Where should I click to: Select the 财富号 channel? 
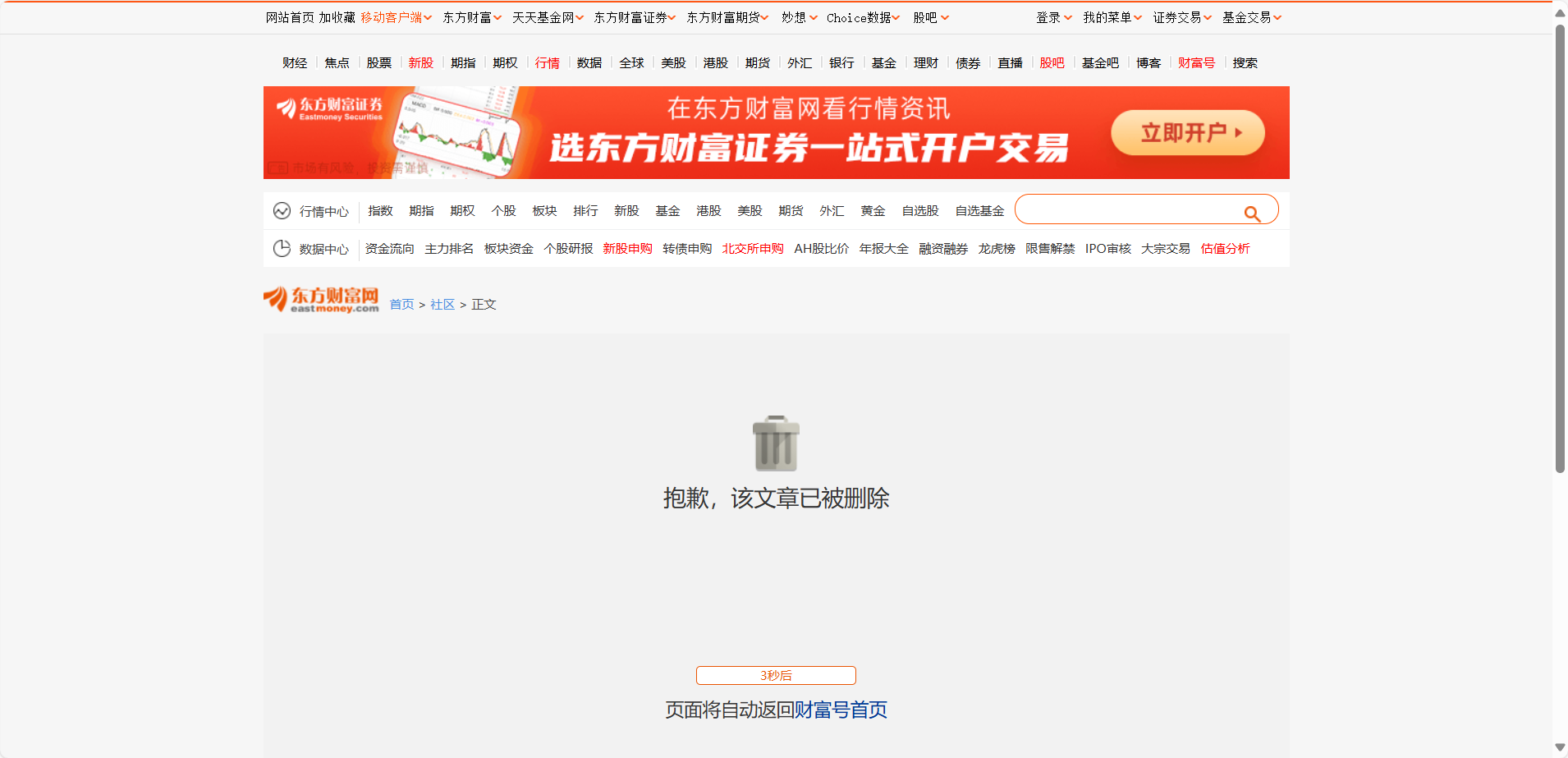[1196, 63]
